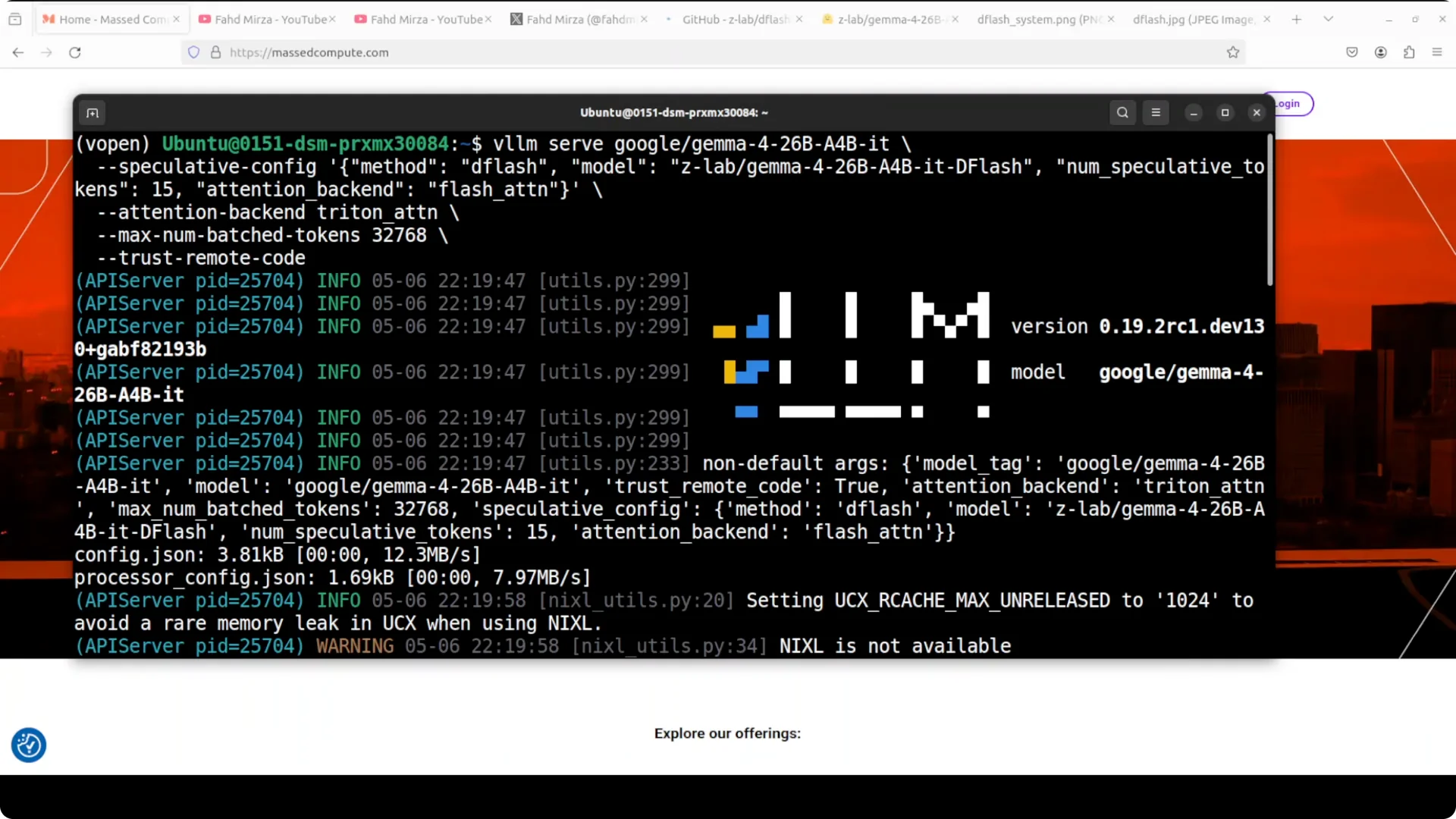Click the site security padlock icon
The height and width of the screenshot is (819, 1456).
point(216,52)
